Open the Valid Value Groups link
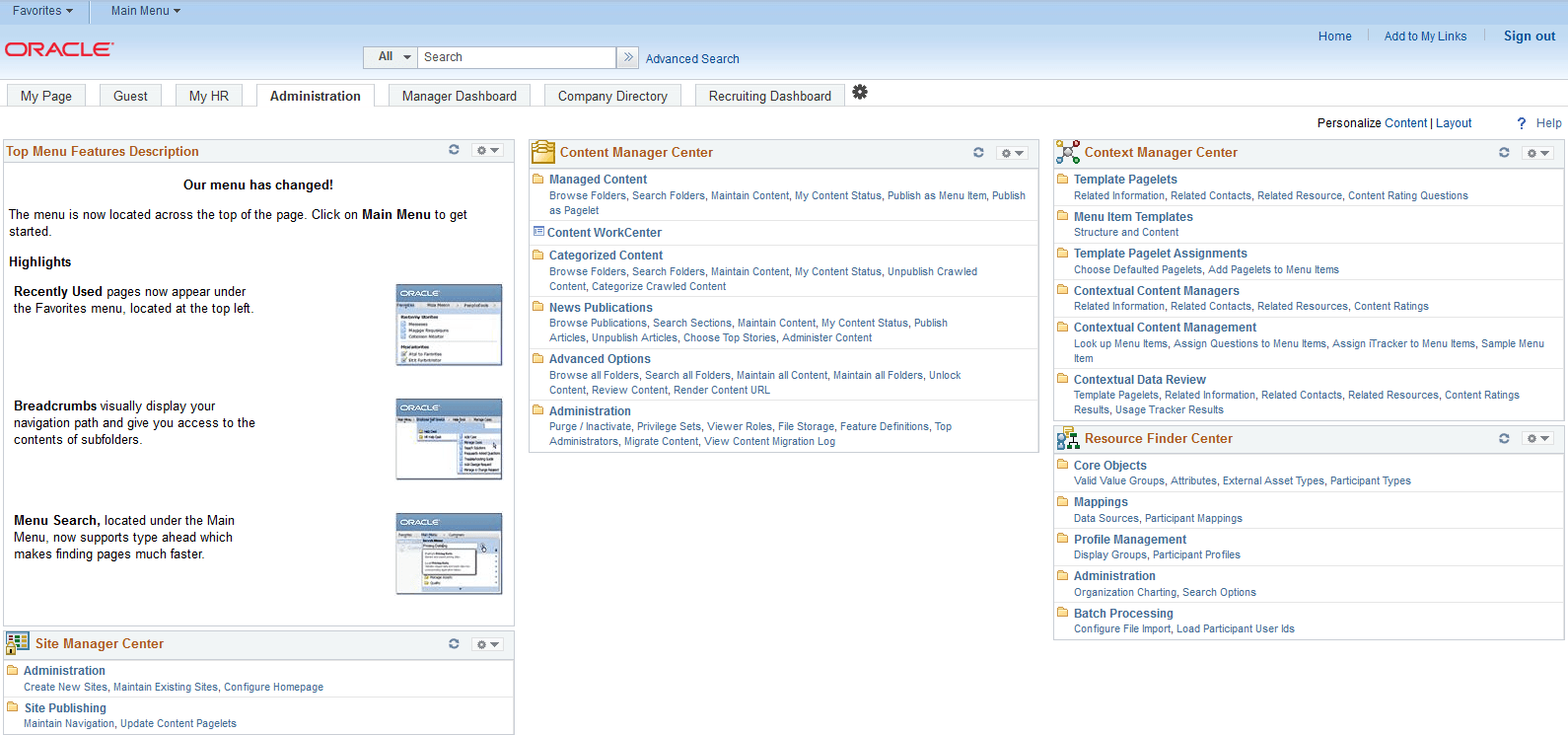This screenshot has height=735, width=1568. coord(1119,480)
